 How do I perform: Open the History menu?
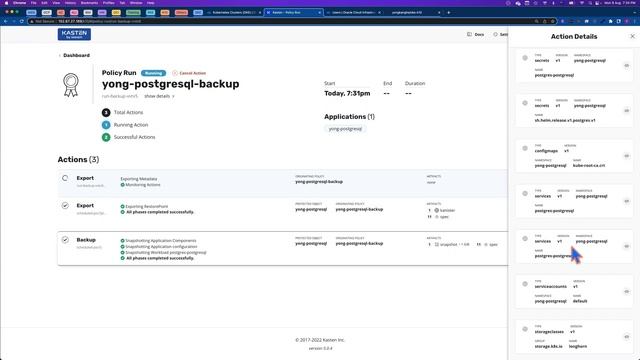pos(70,3)
